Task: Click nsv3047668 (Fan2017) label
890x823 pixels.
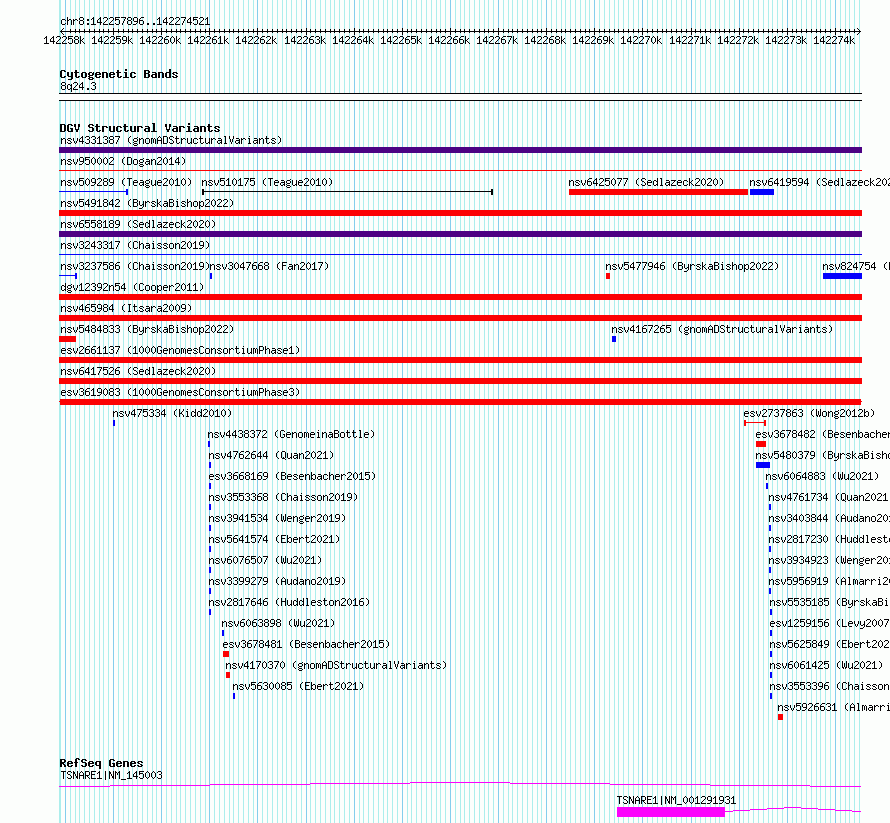Action: [x=270, y=266]
